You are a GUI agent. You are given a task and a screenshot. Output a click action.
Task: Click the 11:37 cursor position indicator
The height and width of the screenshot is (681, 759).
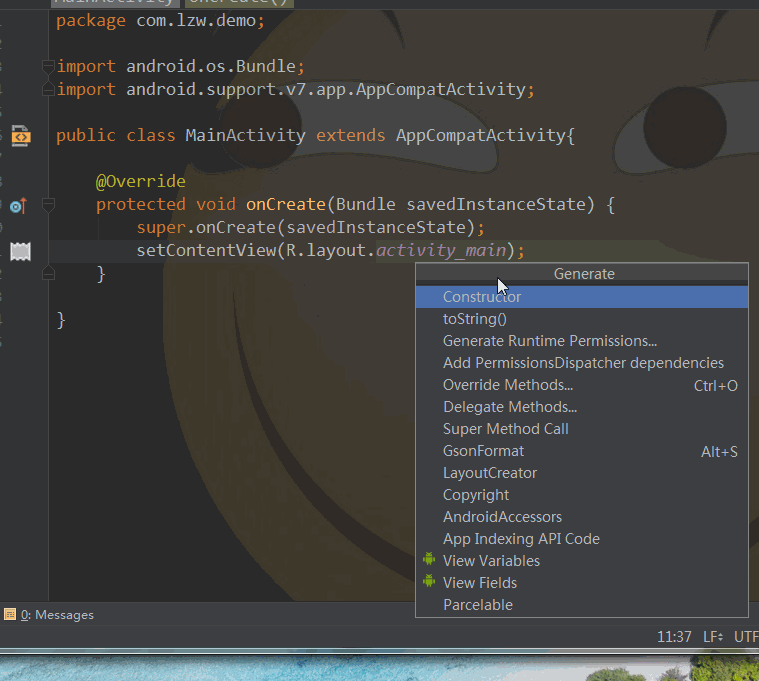(674, 636)
